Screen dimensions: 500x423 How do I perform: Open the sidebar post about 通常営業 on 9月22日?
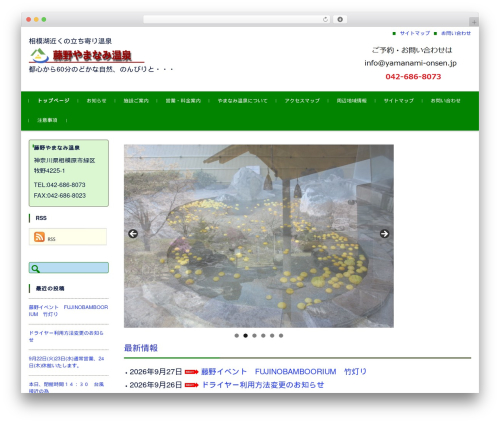pos(66,362)
